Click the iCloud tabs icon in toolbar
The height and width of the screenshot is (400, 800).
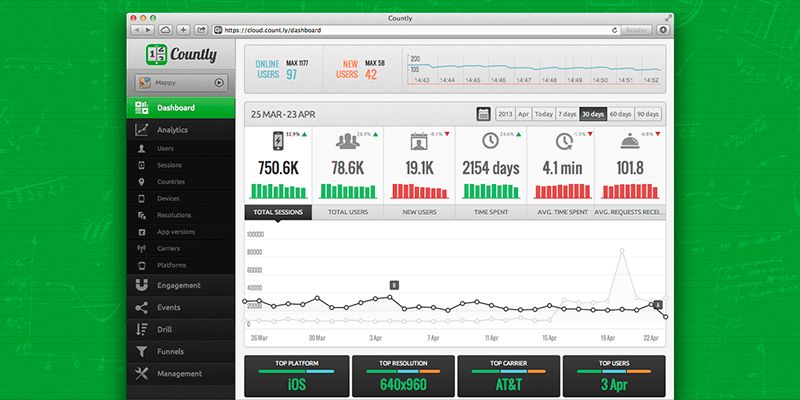pos(166,30)
